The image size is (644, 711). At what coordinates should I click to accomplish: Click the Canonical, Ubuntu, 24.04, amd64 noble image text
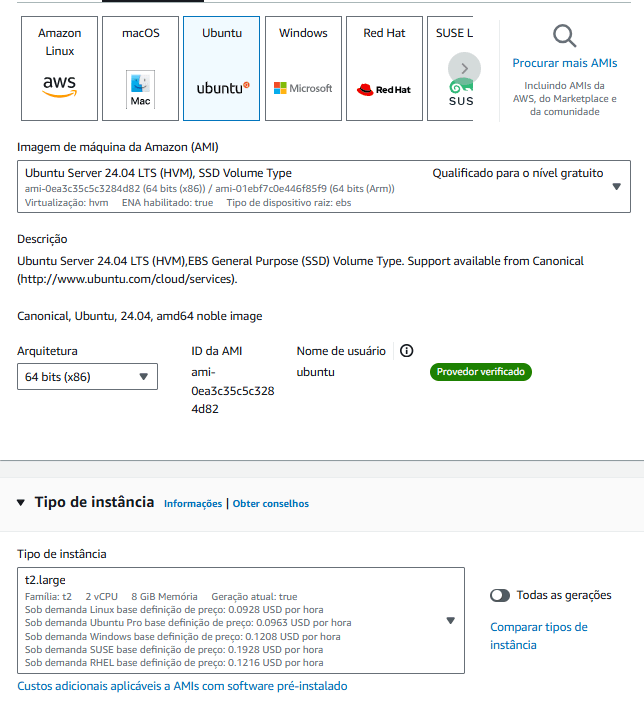140,316
